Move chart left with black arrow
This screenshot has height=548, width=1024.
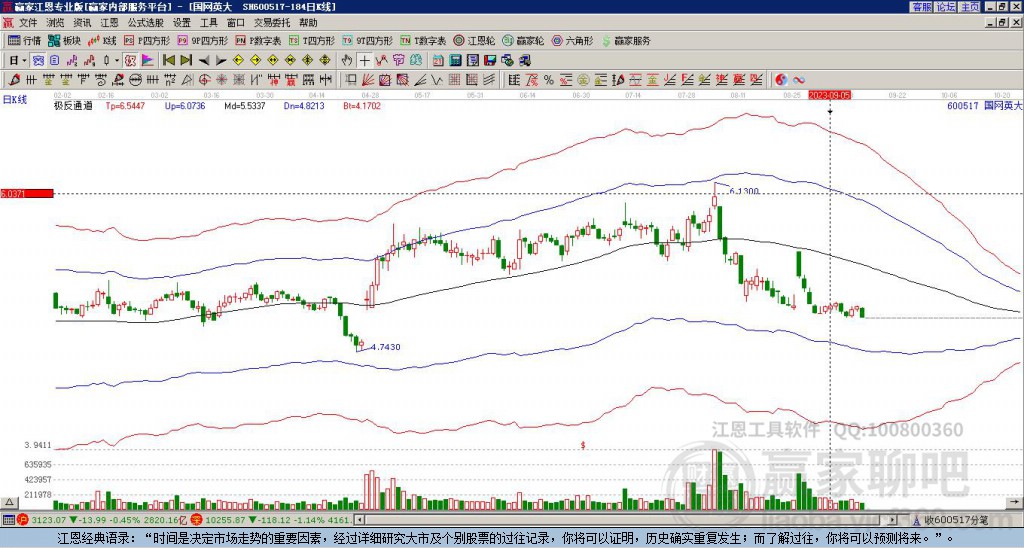pos(204,61)
